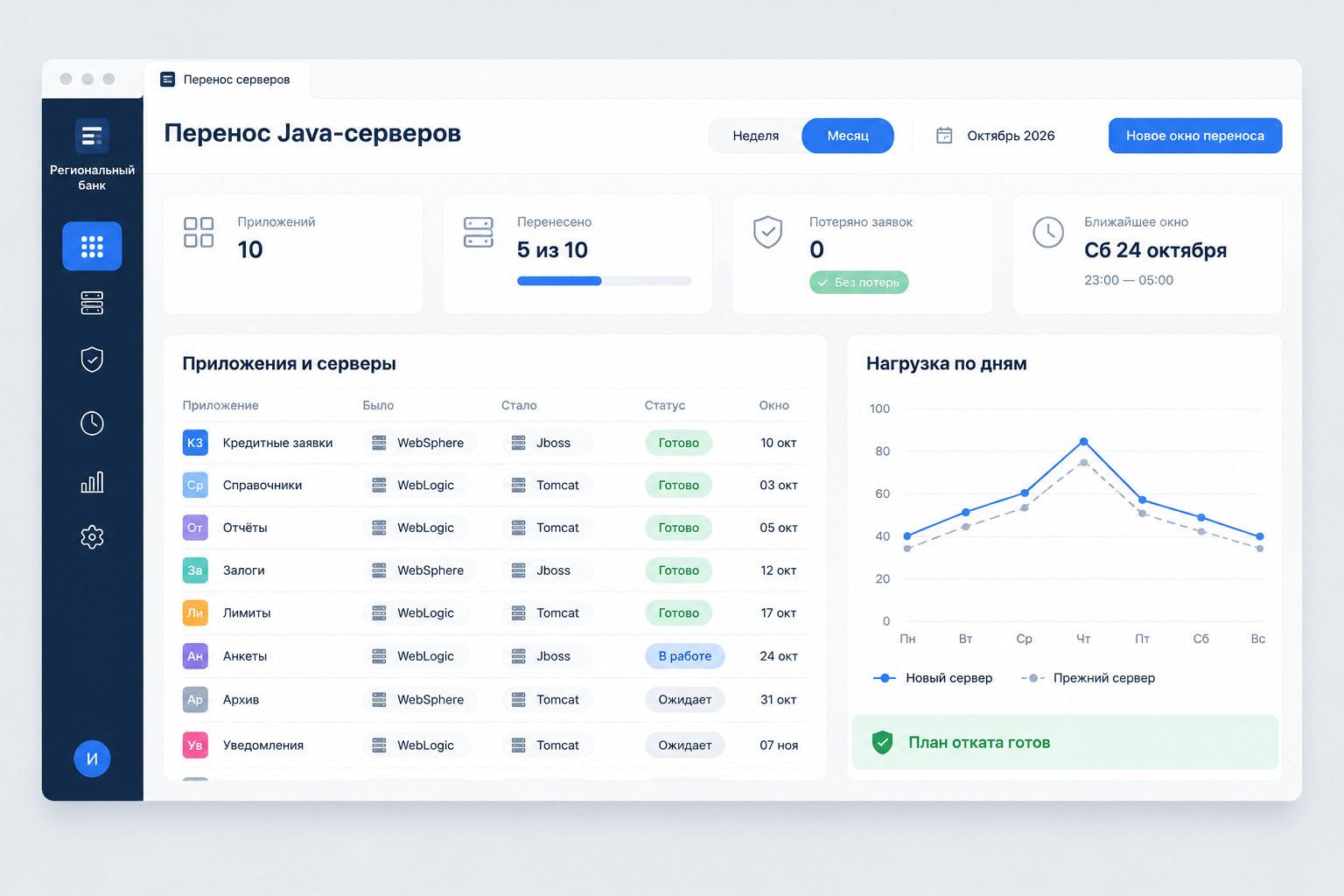Click the В работе status of Анкеты

[685, 656]
